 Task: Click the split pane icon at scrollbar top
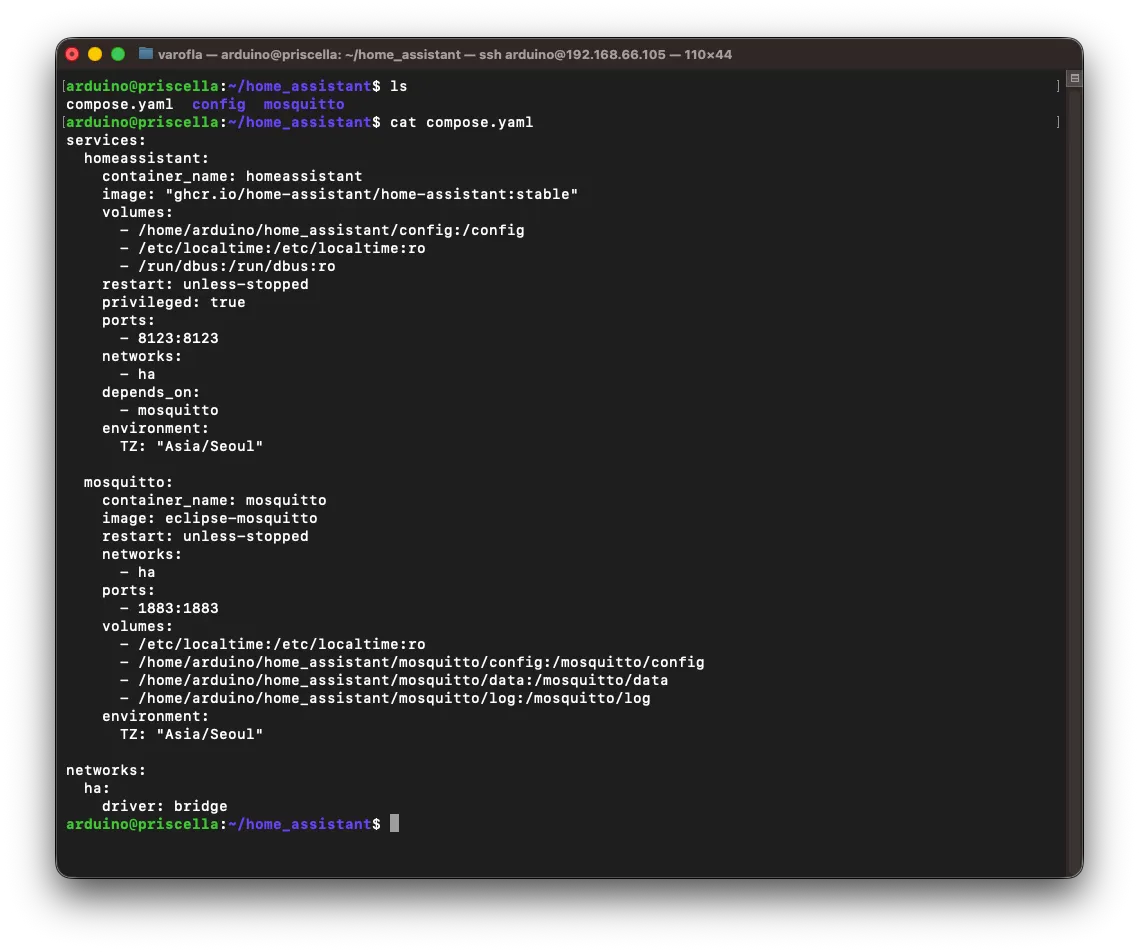point(1074,78)
